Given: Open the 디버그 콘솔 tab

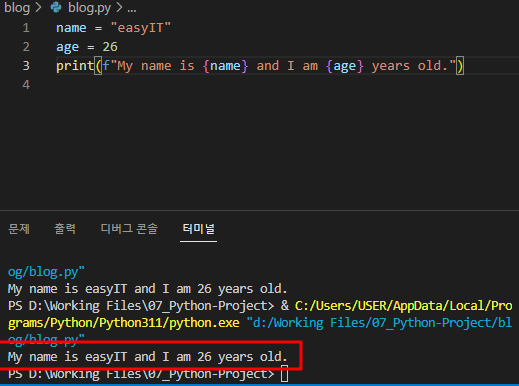Looking at the screenshot, I should point(129,229).
